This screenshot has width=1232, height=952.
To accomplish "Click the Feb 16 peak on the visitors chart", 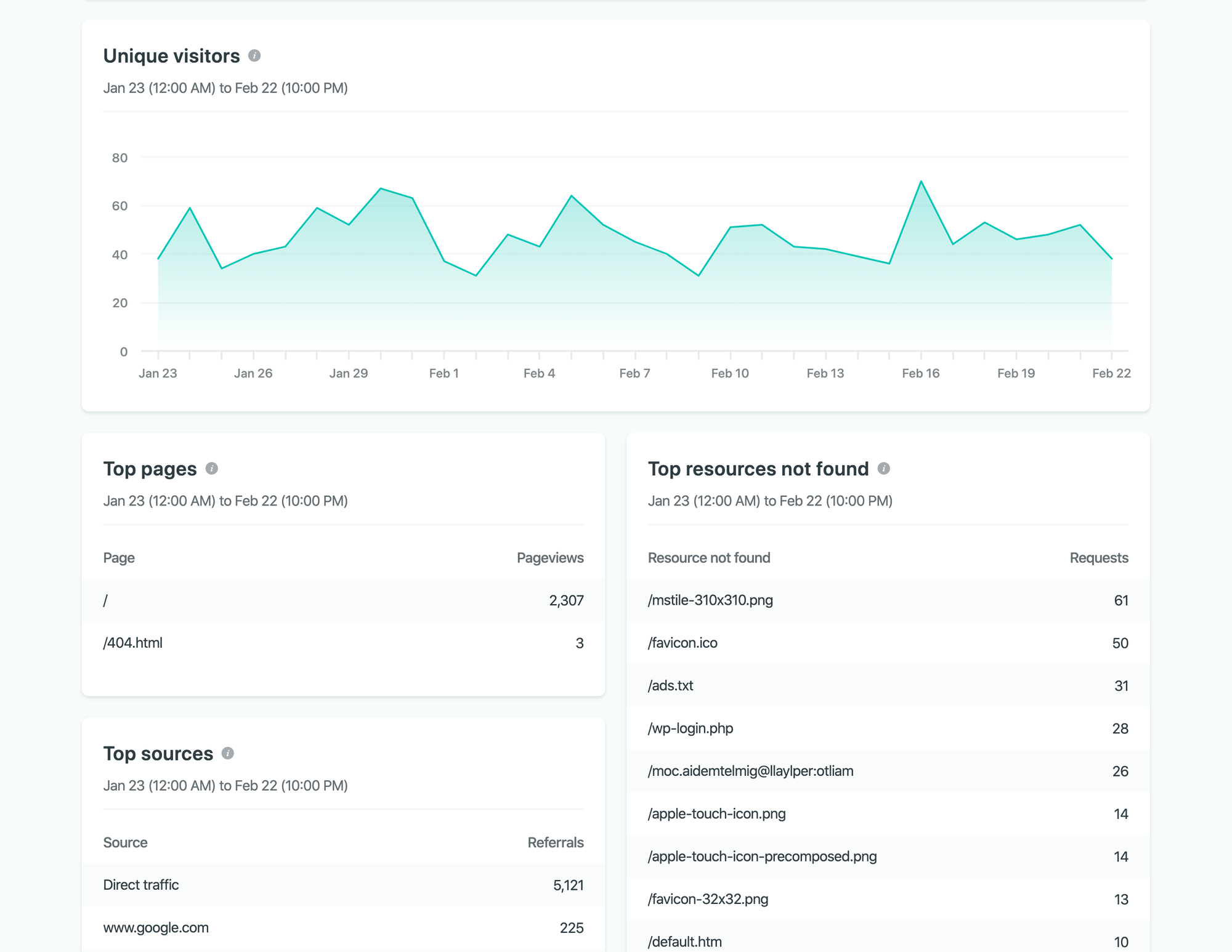I will click(921, 181).
